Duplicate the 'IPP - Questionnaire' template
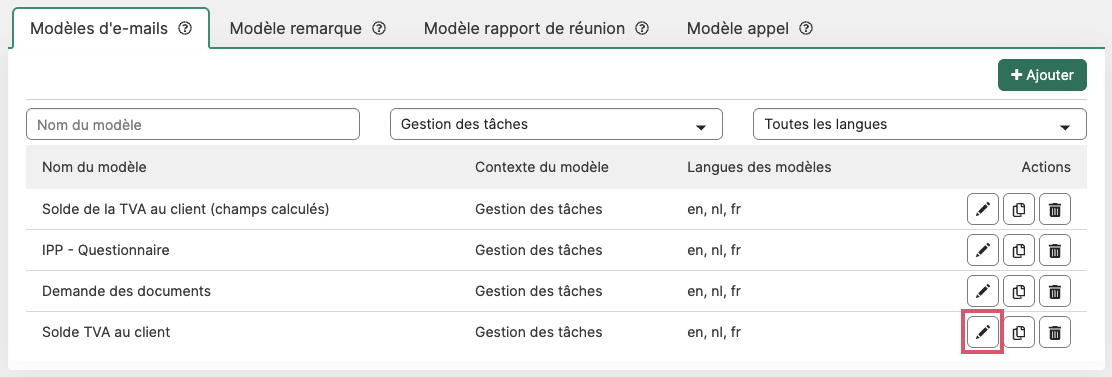The image size is (1112, 377). click(1019, 250)
